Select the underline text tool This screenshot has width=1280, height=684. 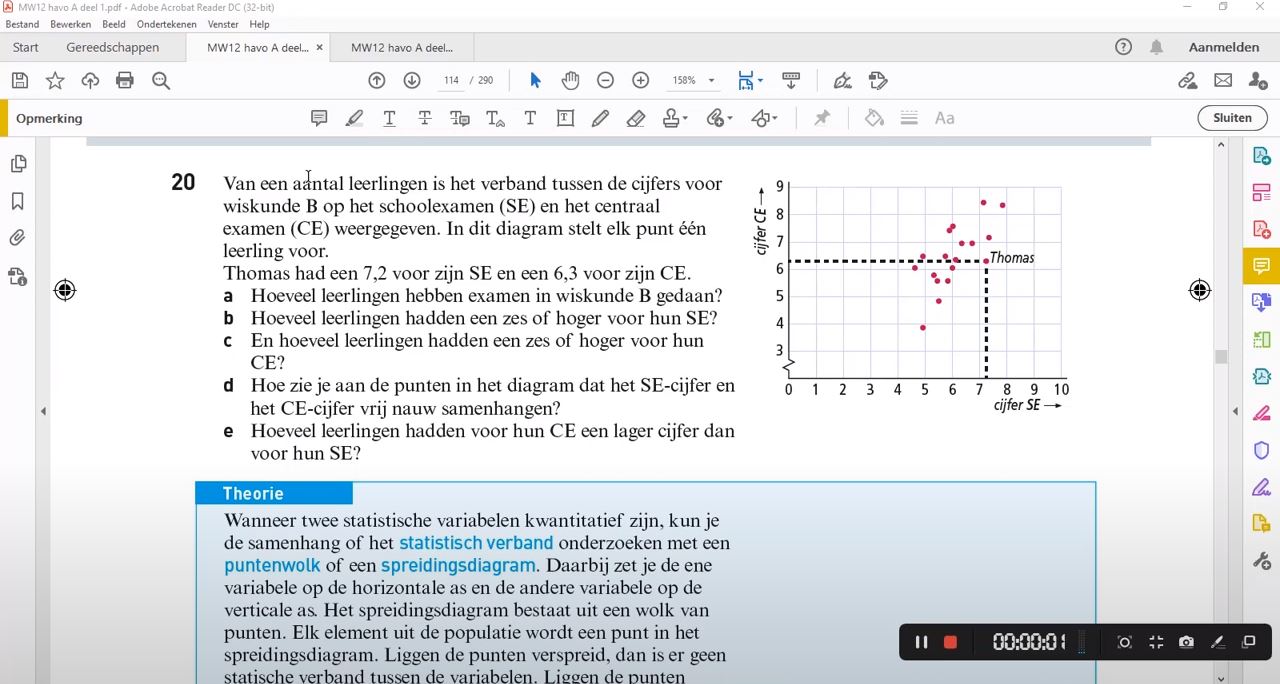click(x=389, y=118)
